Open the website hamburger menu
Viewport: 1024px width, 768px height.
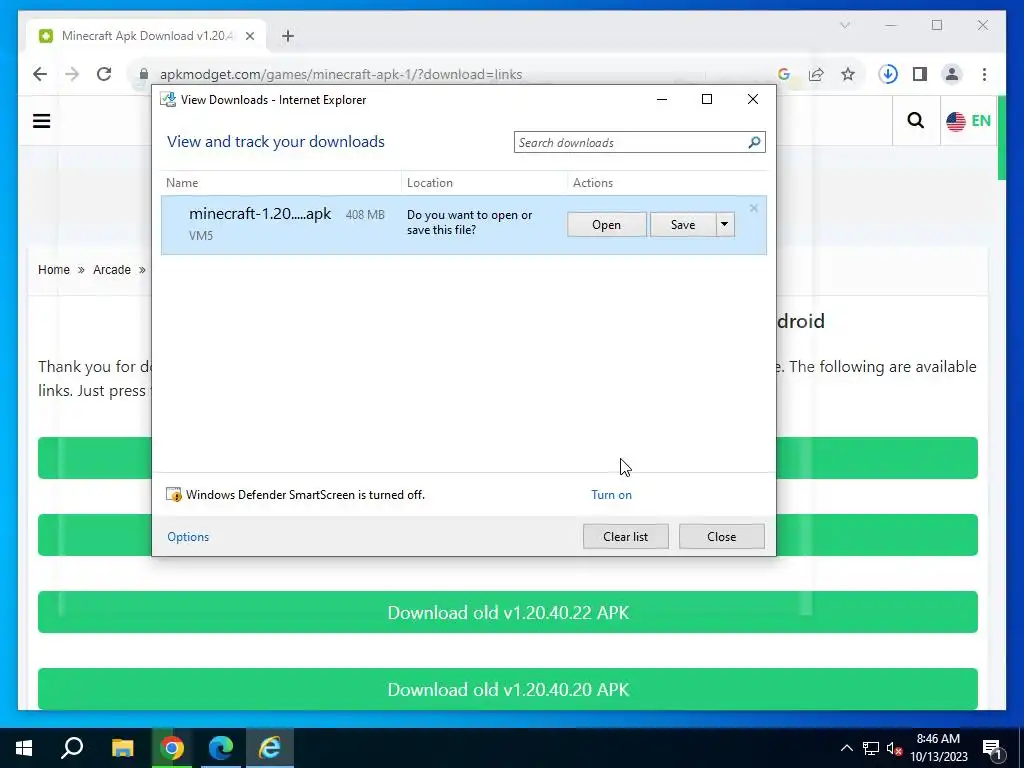click(x=42, y=121)
